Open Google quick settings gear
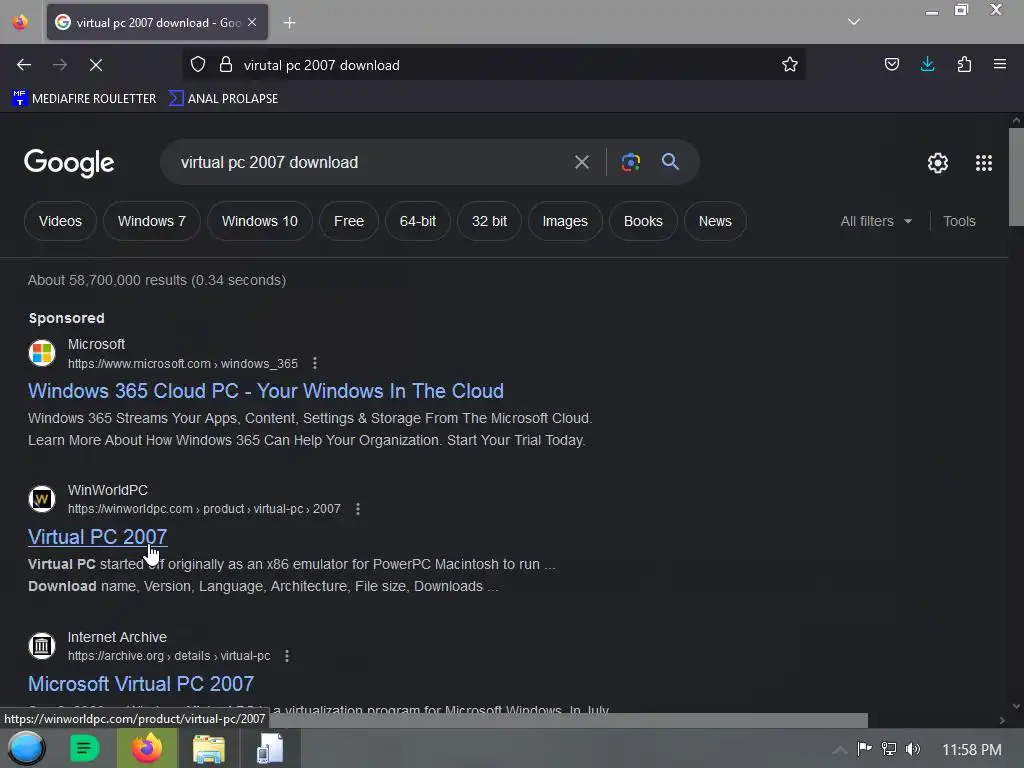 coord(938,163)
